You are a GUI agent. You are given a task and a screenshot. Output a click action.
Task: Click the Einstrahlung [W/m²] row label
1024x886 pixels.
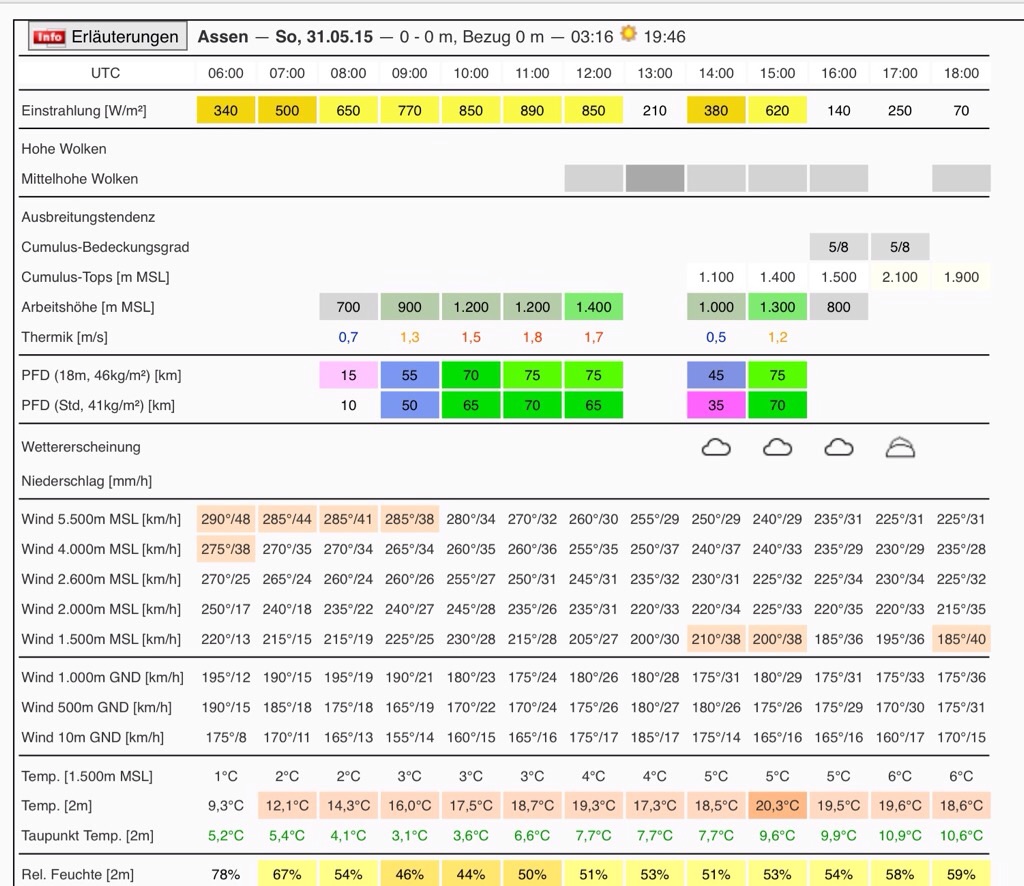[84, 110]
